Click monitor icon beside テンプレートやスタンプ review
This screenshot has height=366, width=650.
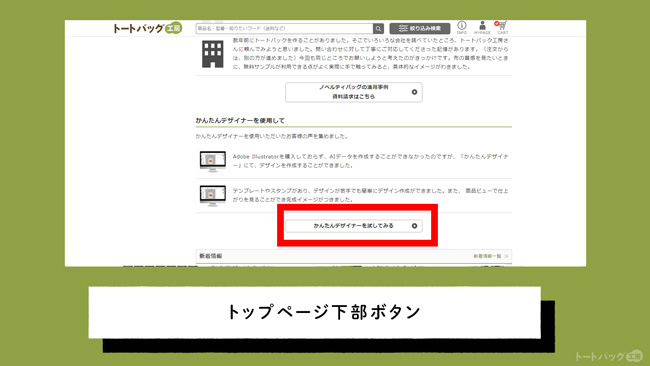(213, 195)
